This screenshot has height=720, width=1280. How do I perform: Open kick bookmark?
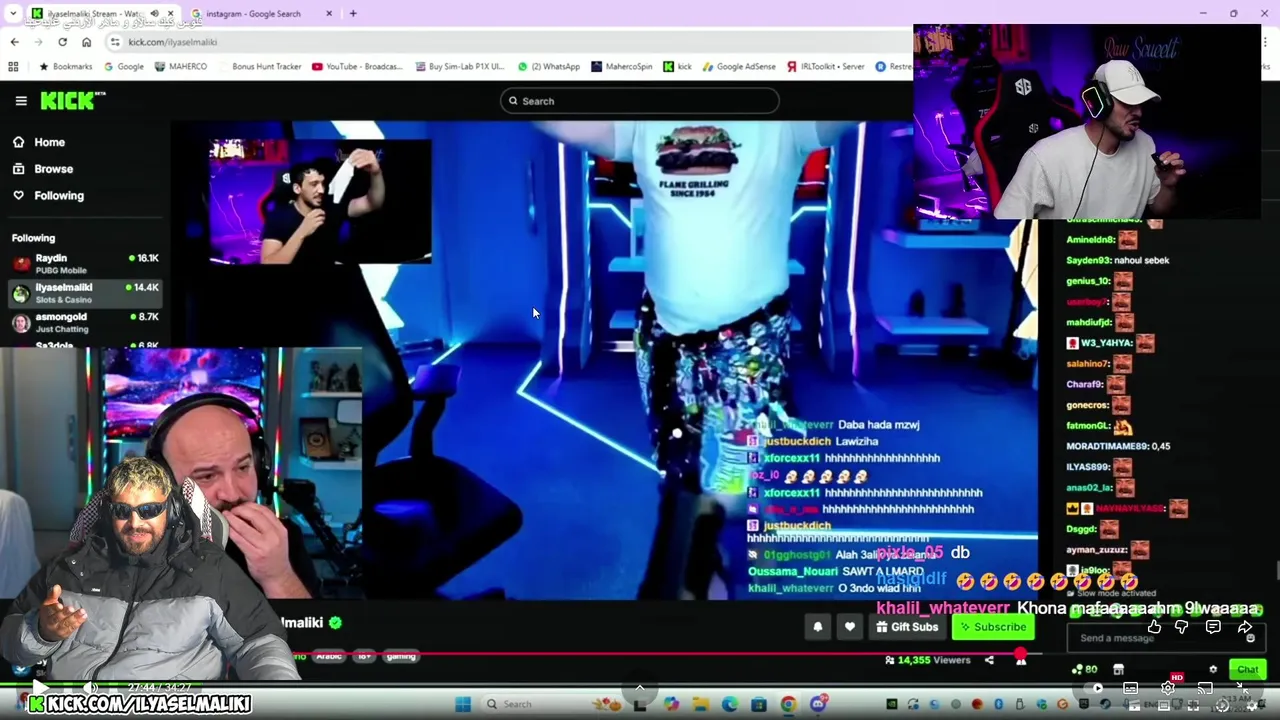click(677, 67)
